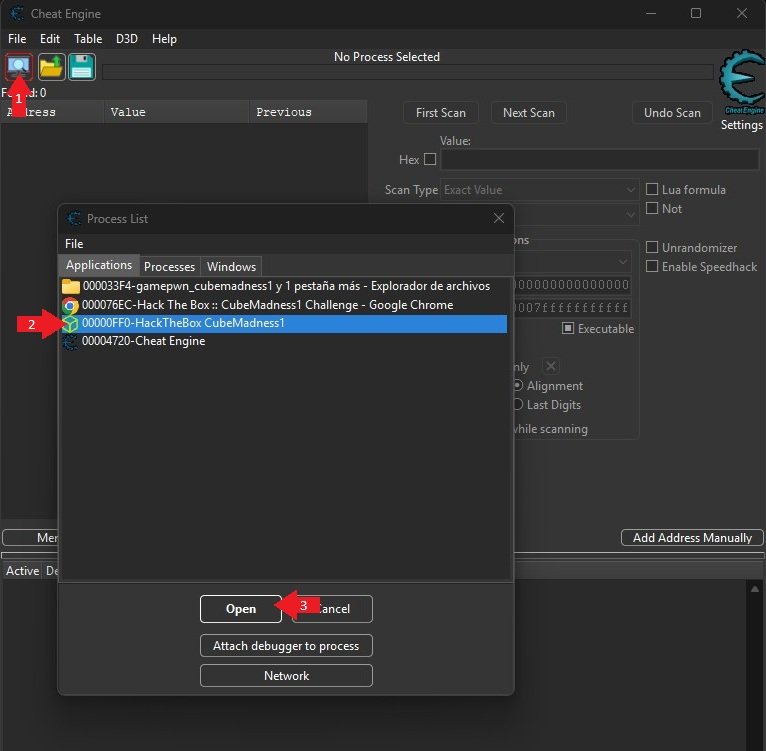
Task: Enable the Unrandomizer option
Action: pyautogui.click(x=652, y=247)
